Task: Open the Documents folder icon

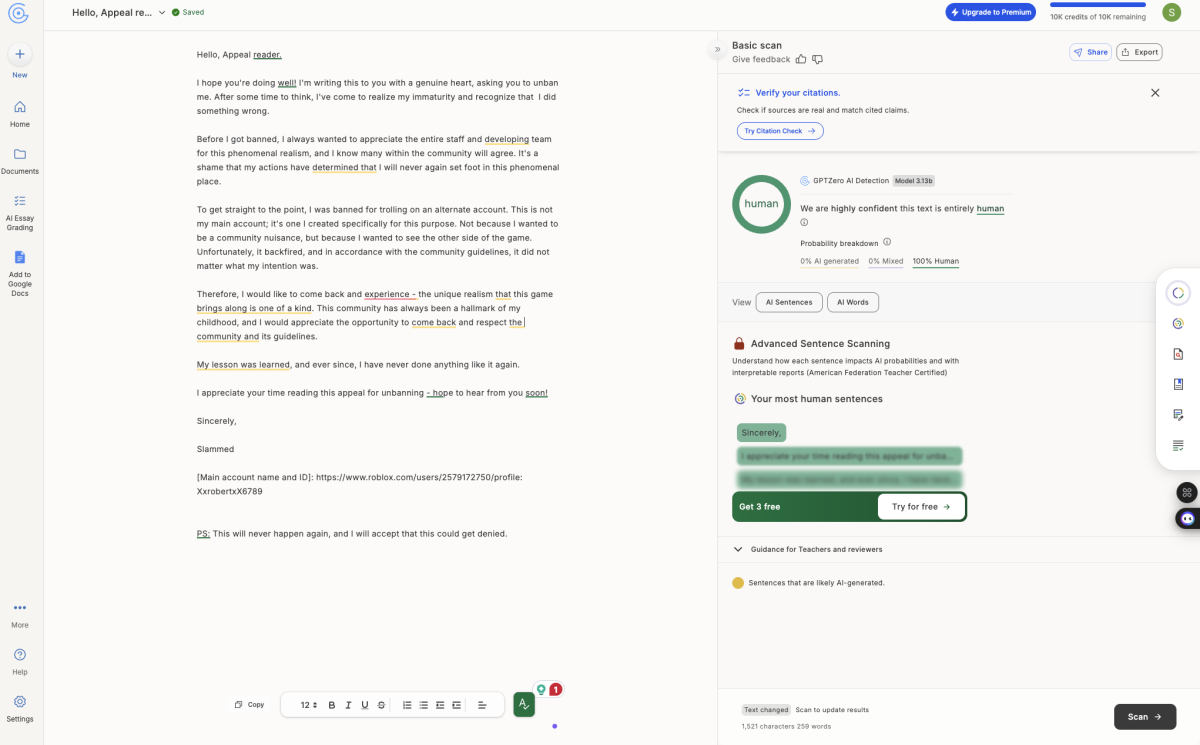Action: point(20,154)
